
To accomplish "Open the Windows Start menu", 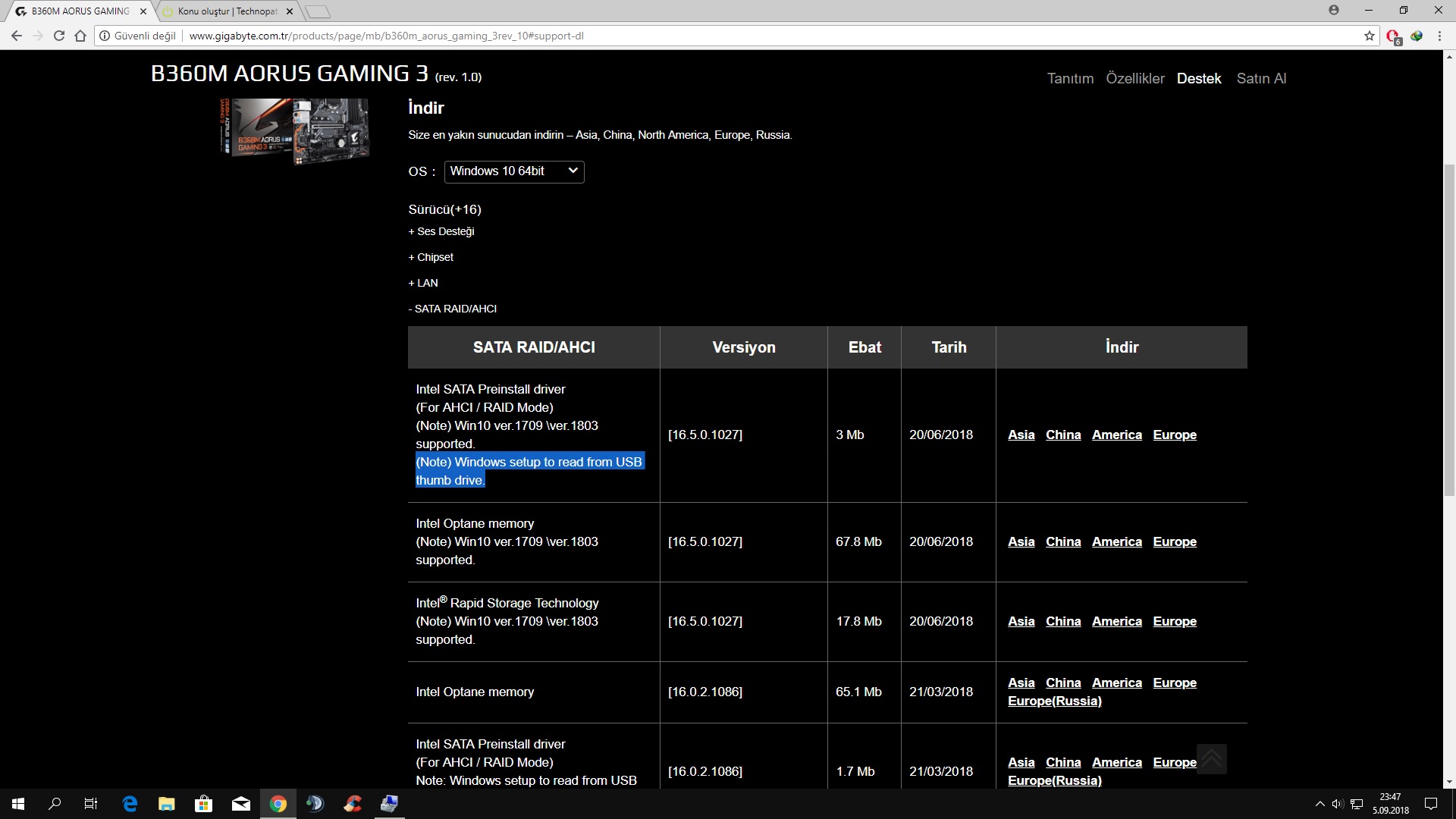I will [x=18, y=804].
